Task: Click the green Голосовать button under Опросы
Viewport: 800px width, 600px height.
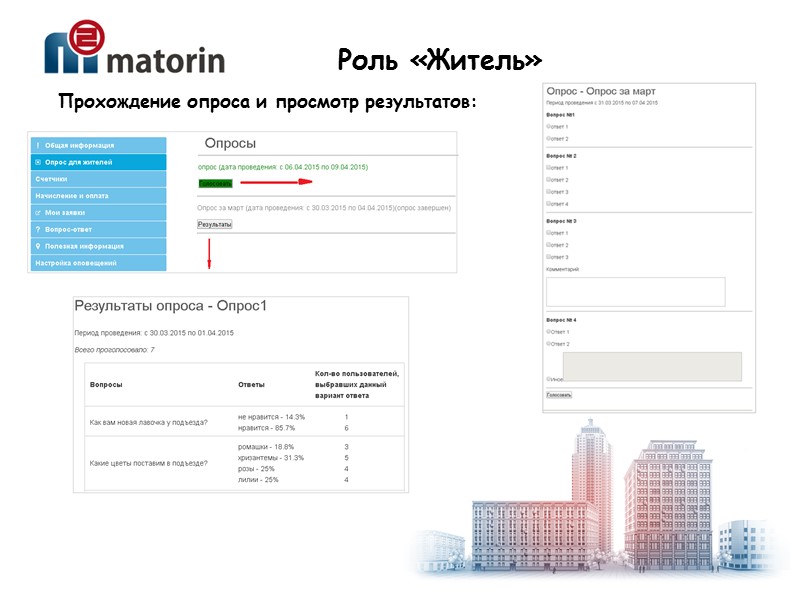Action: coord(215,184)
